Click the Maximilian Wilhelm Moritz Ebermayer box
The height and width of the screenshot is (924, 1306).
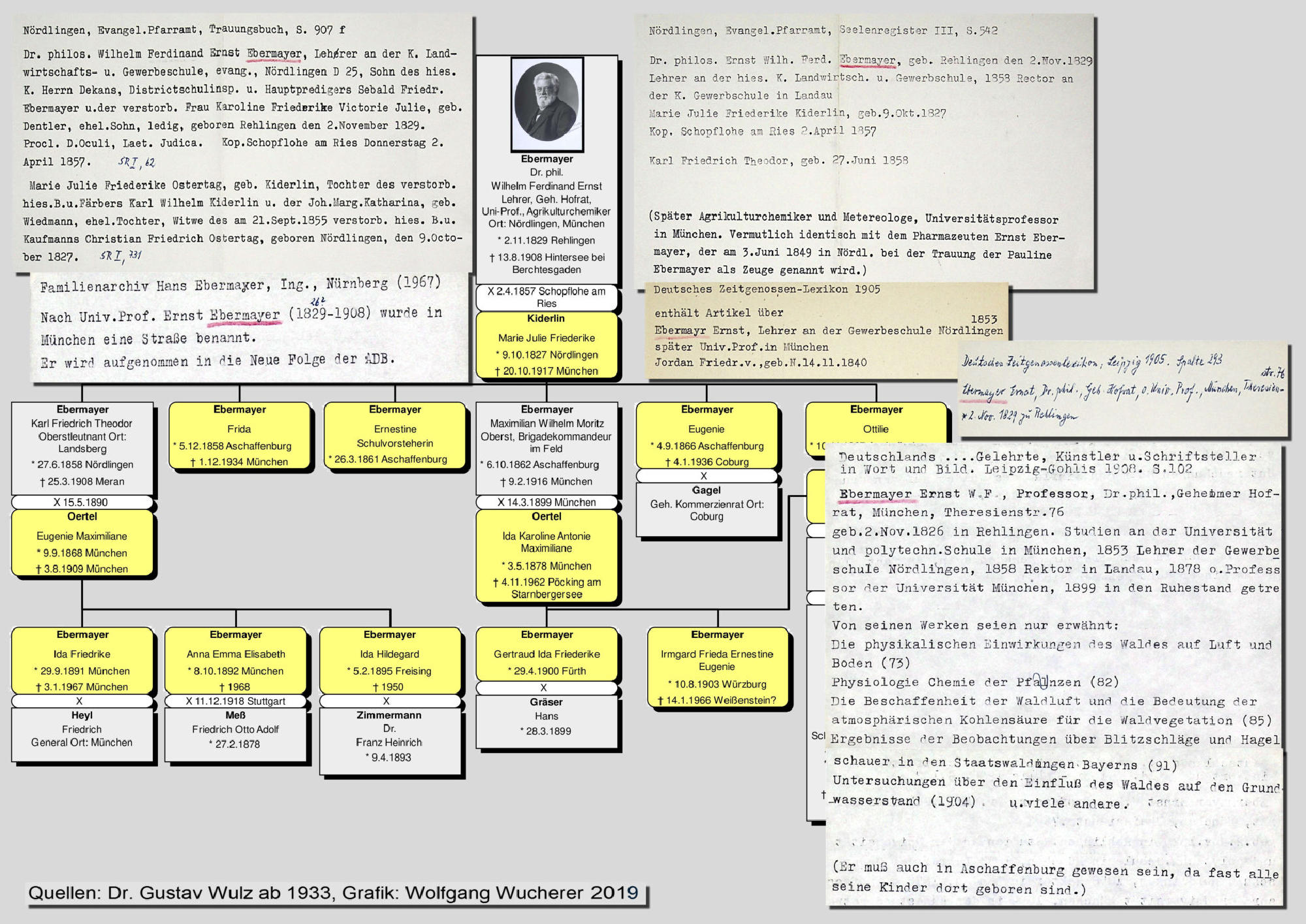pos(547,447)
